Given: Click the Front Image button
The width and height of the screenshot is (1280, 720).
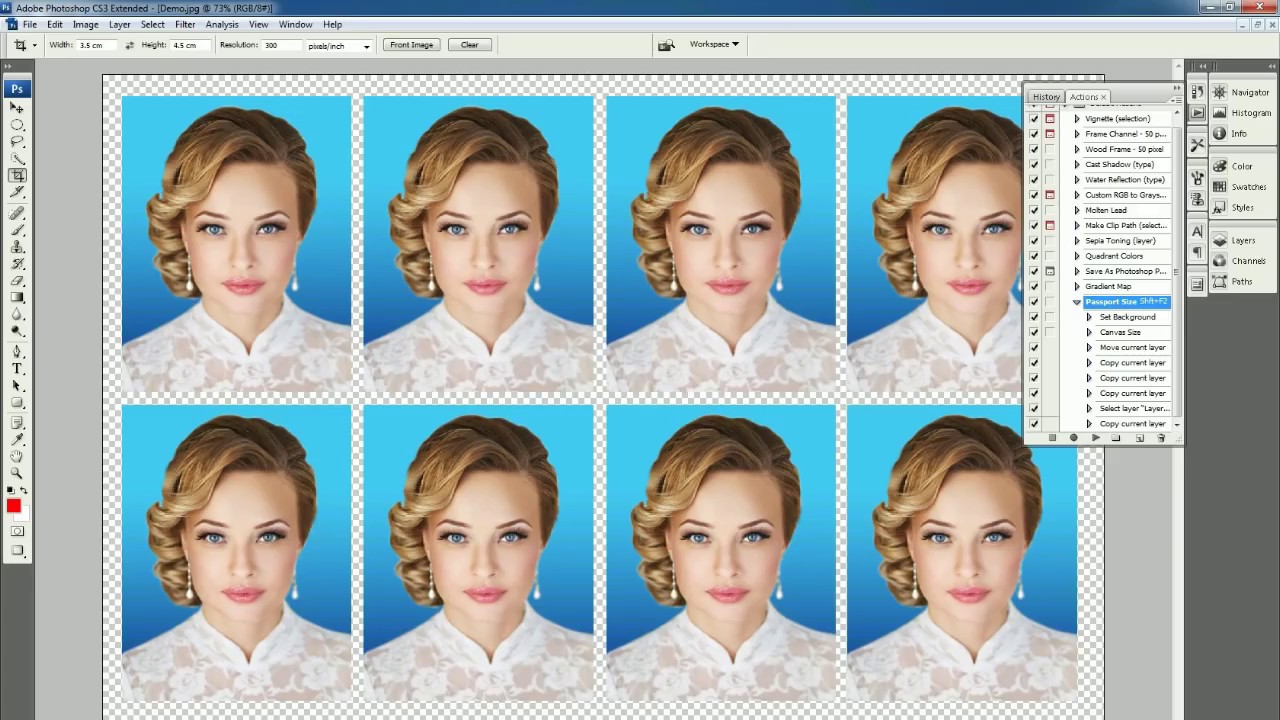Looking at the screenshot, I should coord(412,45).
